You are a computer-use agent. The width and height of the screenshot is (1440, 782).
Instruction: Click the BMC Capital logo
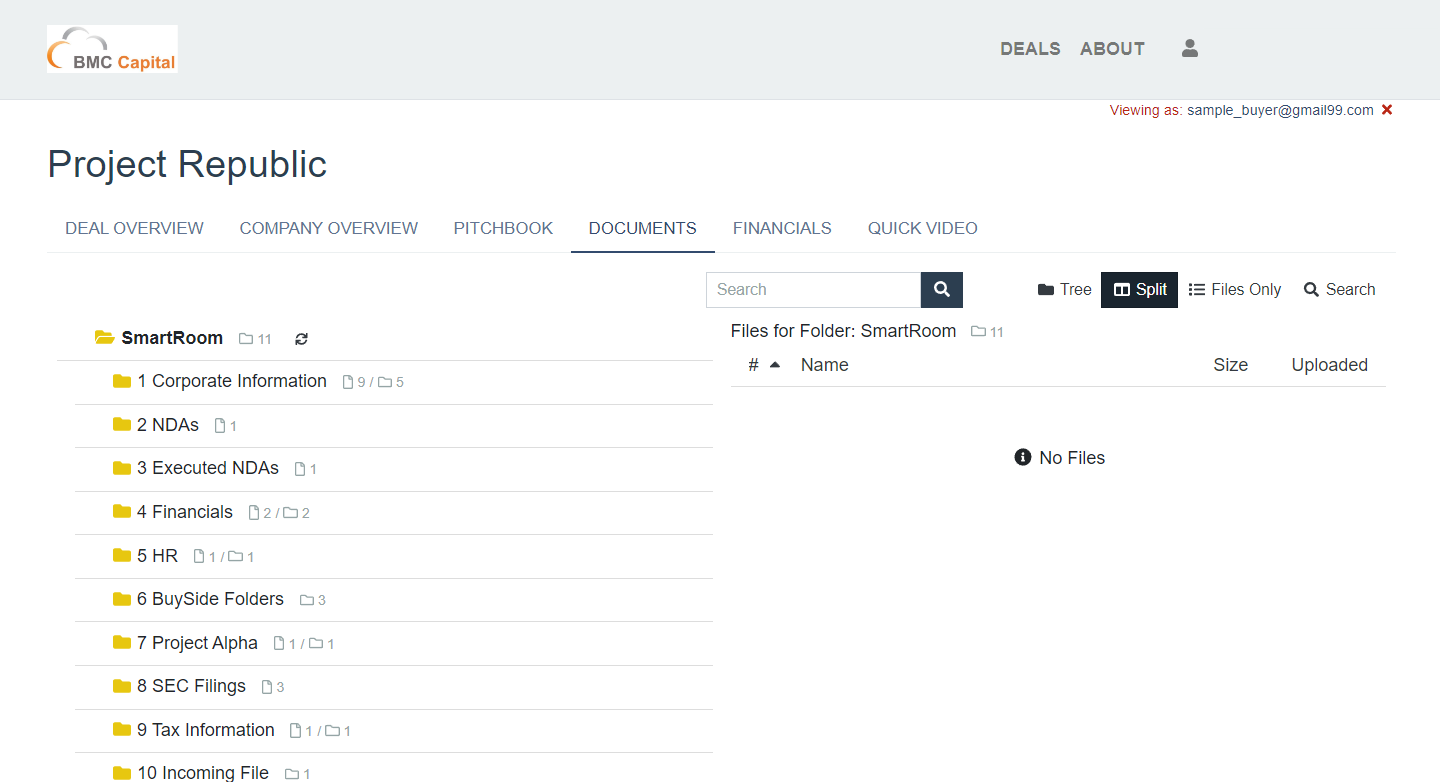tap(112, 49)
